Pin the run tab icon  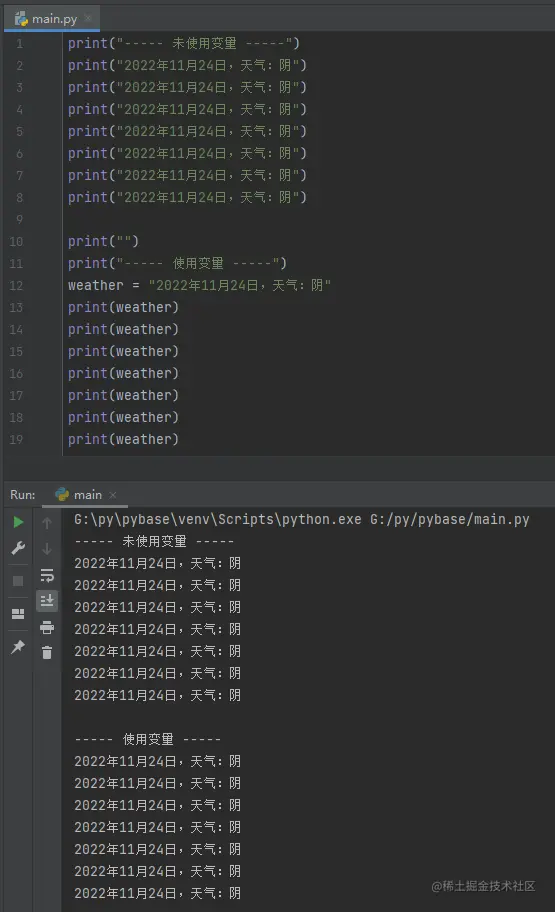(x=18, y=646)
